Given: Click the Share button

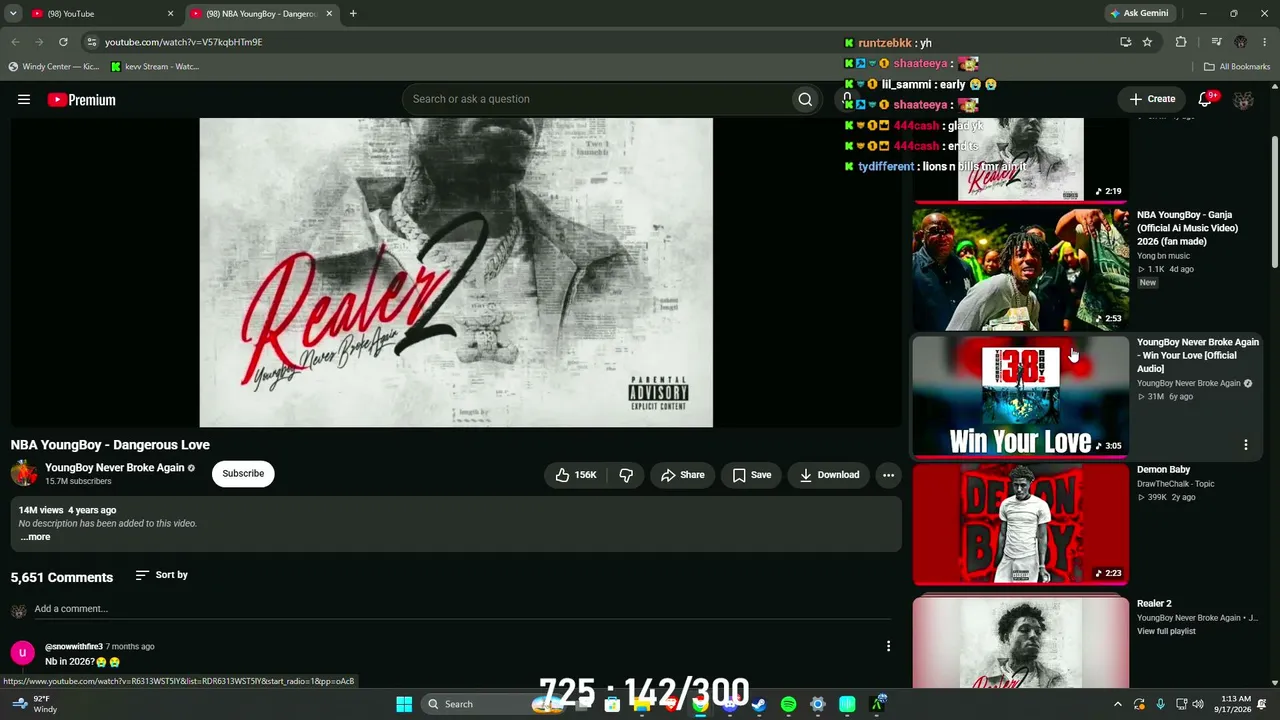Looking at the screenshot, I should (683, 475).
